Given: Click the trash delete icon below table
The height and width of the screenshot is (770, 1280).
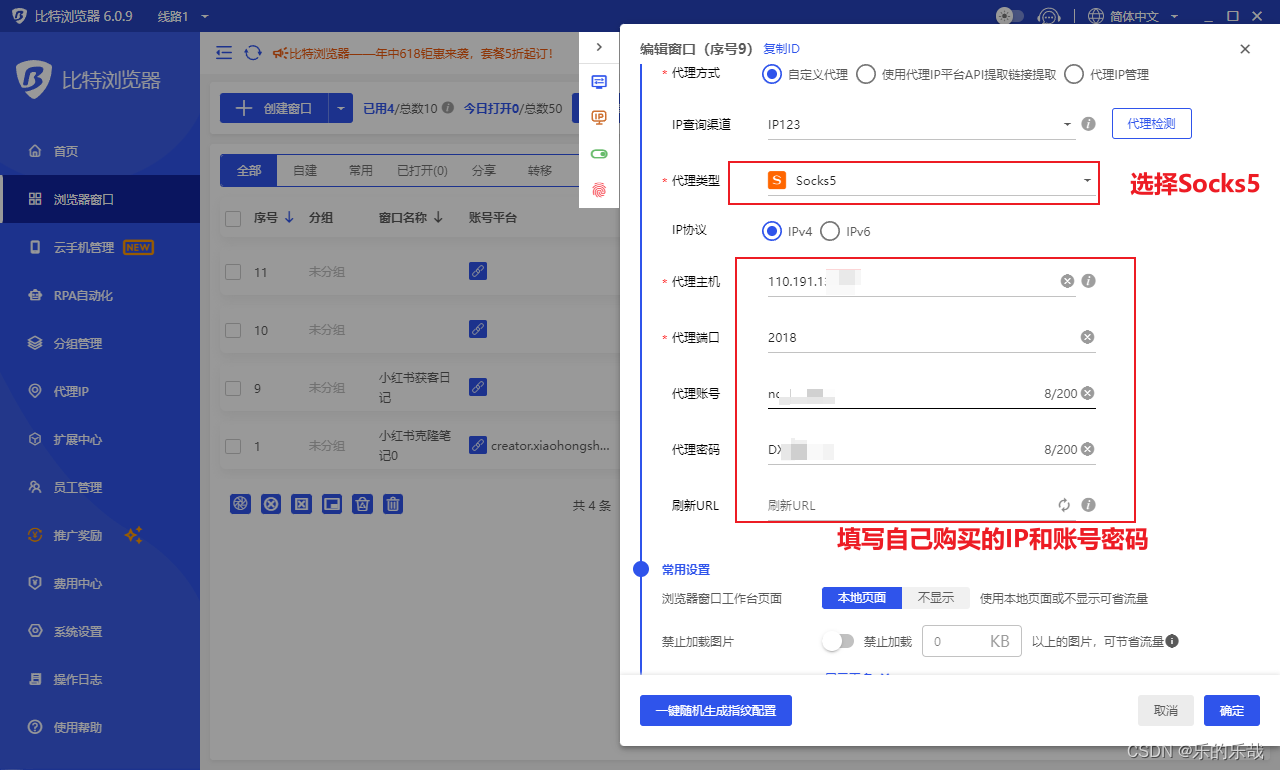Looking at the screenshot, I should click(394, 504).
